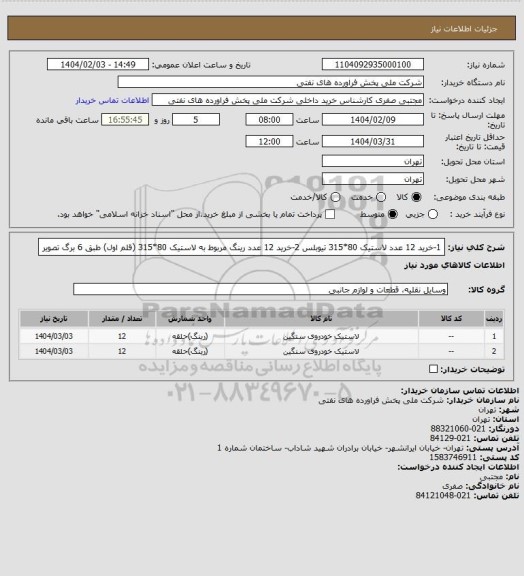Click the requester phone 84121048-021
Image resolution: width=524 pixels, height=576 pixels.
tap(443, 496)
